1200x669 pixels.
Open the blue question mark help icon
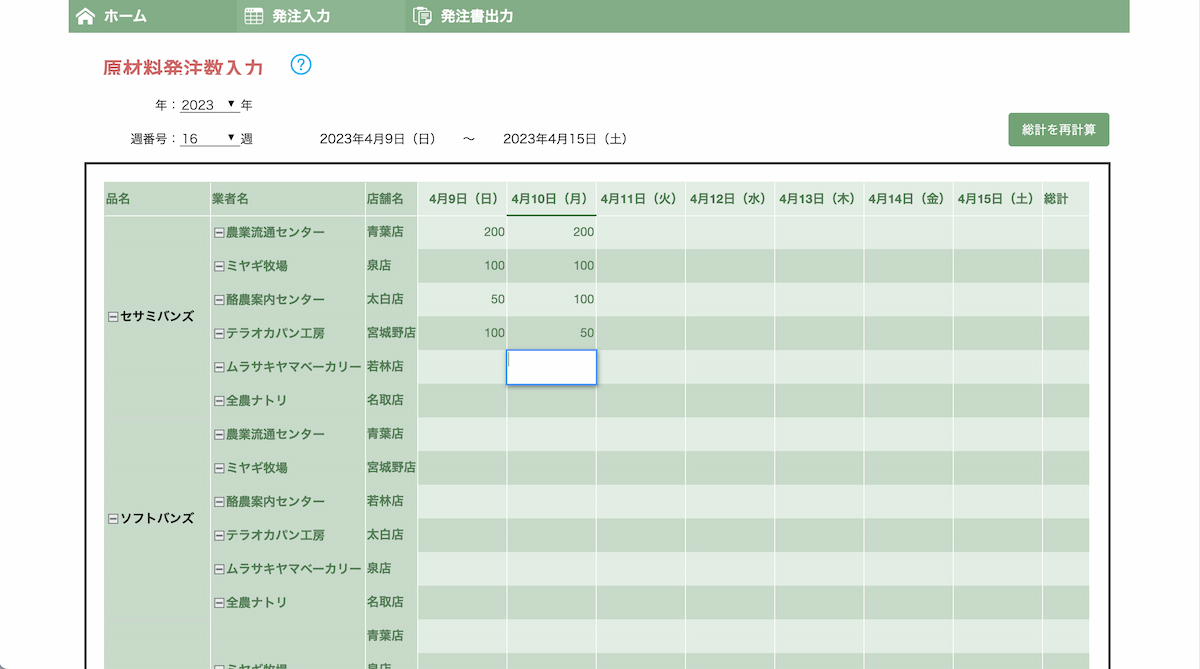click(x=298, y=64)
